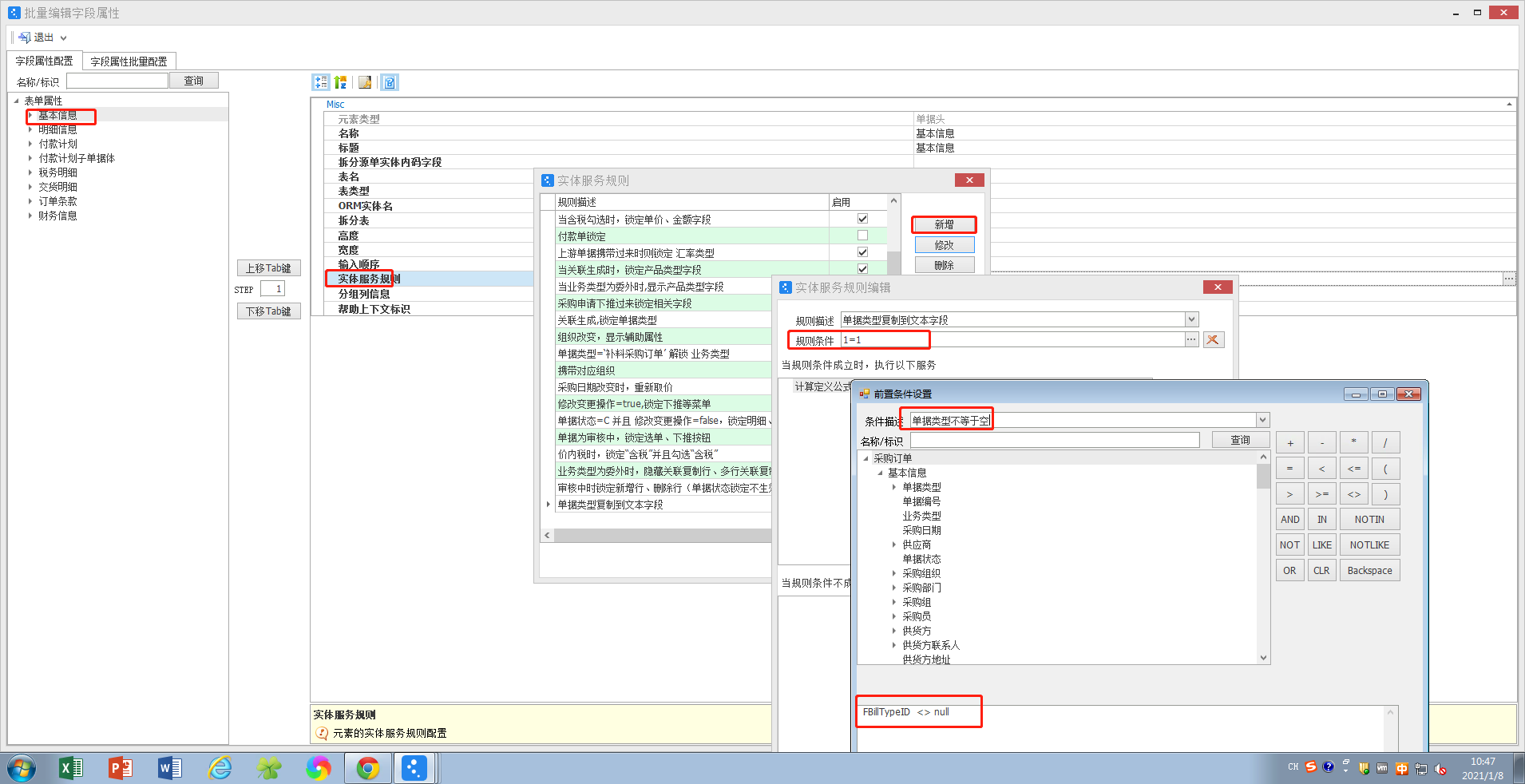The height and width of the screenshot is (784, 1525).
Task: Click the 查询 button in 前置条件设置
Action: click(1240, 440)
